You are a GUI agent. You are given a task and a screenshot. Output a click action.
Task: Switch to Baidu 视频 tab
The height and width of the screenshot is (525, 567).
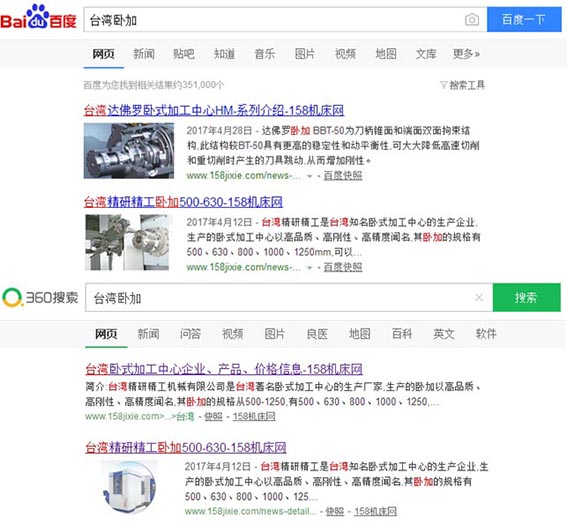[345, 54]
